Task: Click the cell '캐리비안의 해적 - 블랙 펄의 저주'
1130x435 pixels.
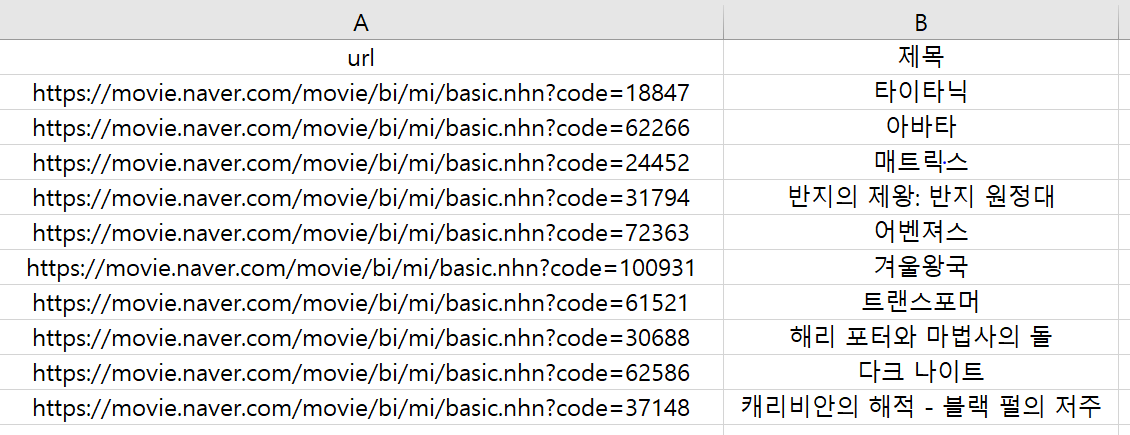Action: click(921, 408)
